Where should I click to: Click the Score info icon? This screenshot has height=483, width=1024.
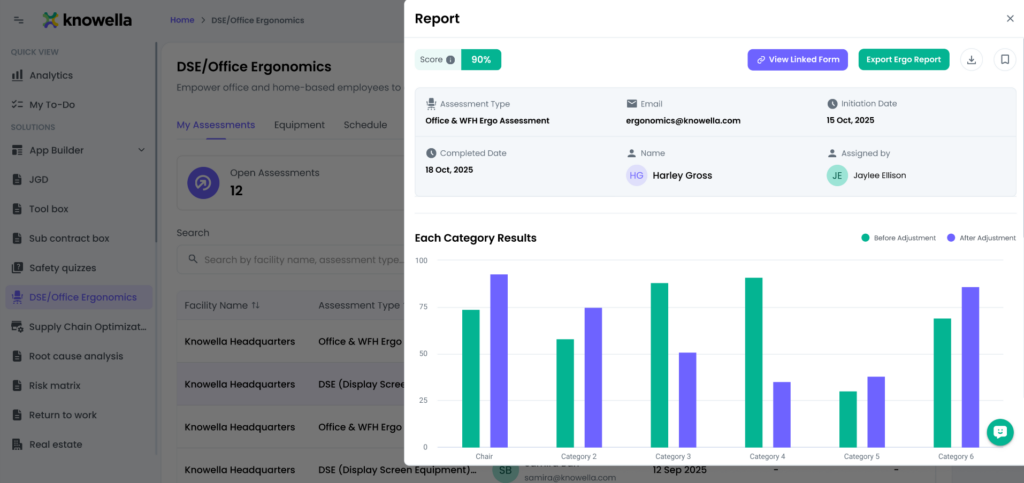[451, 59]
